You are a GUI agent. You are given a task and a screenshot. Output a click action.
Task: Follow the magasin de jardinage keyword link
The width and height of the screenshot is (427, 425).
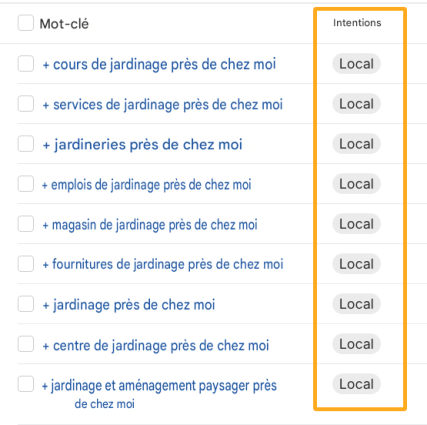[150, 225]
